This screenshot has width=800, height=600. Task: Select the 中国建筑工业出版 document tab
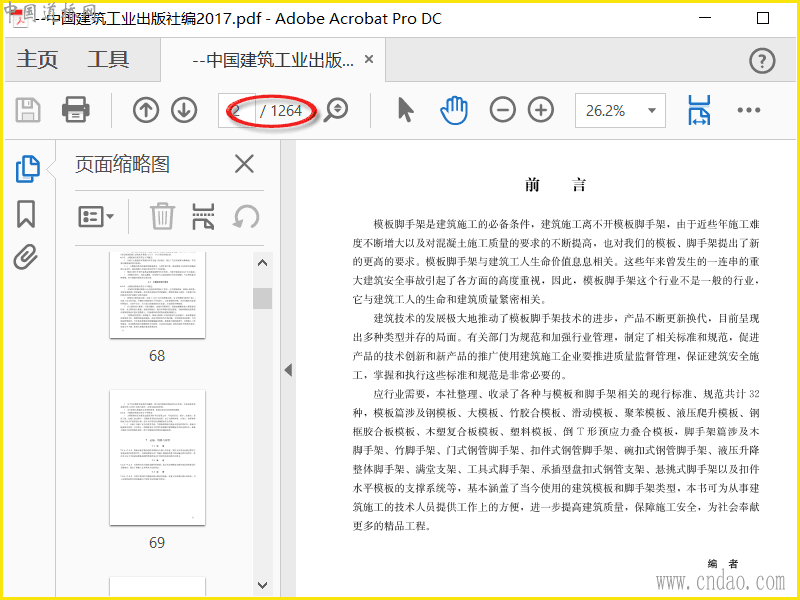pos(273,60)
